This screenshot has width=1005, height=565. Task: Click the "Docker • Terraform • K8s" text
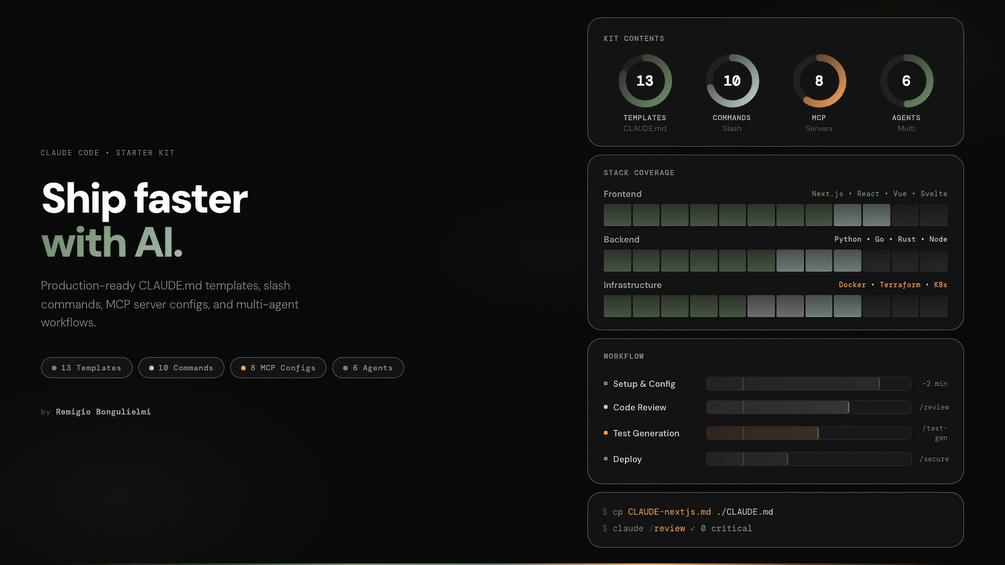point(893,284)
